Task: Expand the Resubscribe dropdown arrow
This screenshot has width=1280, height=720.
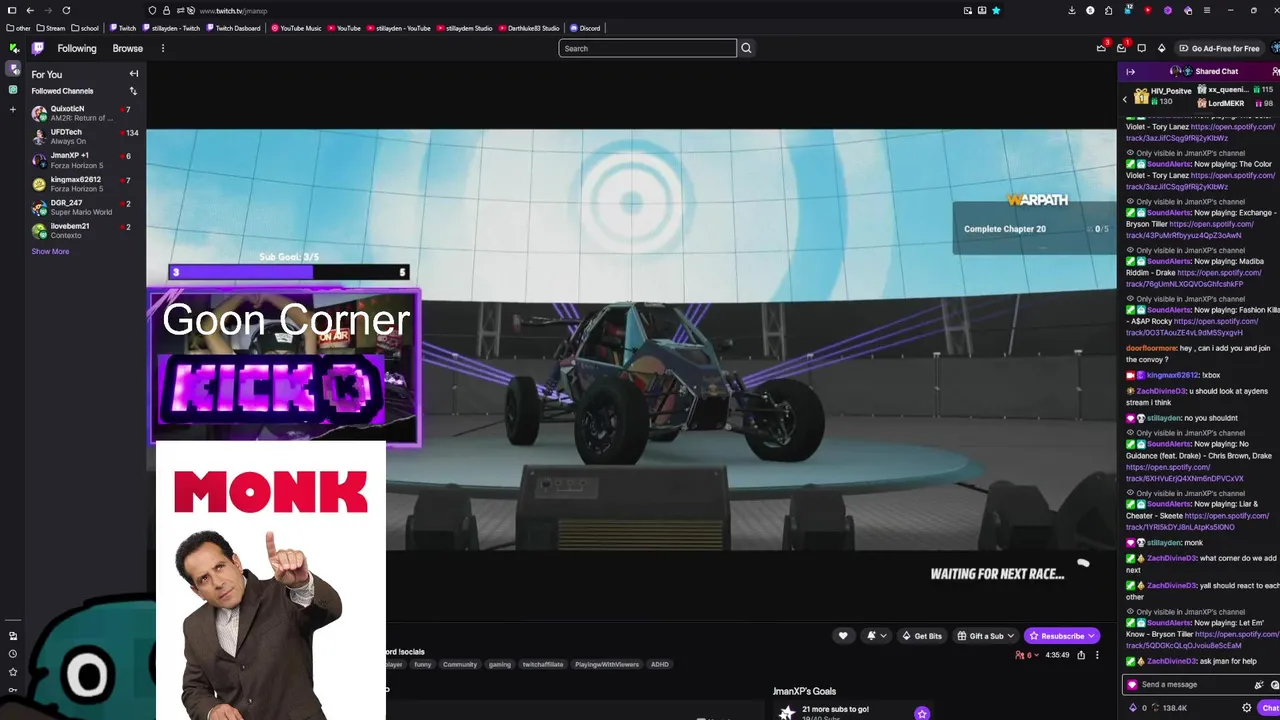Action: point(1091,636)
